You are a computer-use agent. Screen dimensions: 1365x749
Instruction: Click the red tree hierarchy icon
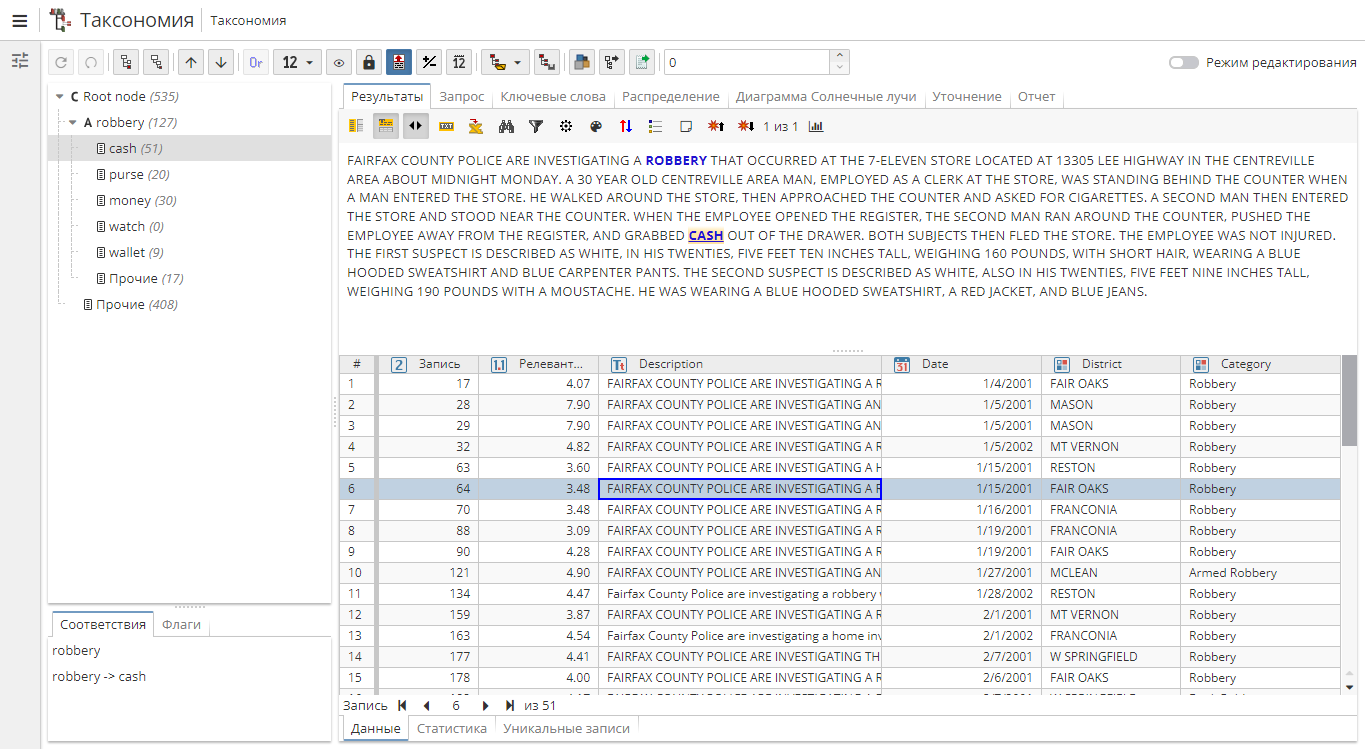pyautogui.click(x=546, y=63)
